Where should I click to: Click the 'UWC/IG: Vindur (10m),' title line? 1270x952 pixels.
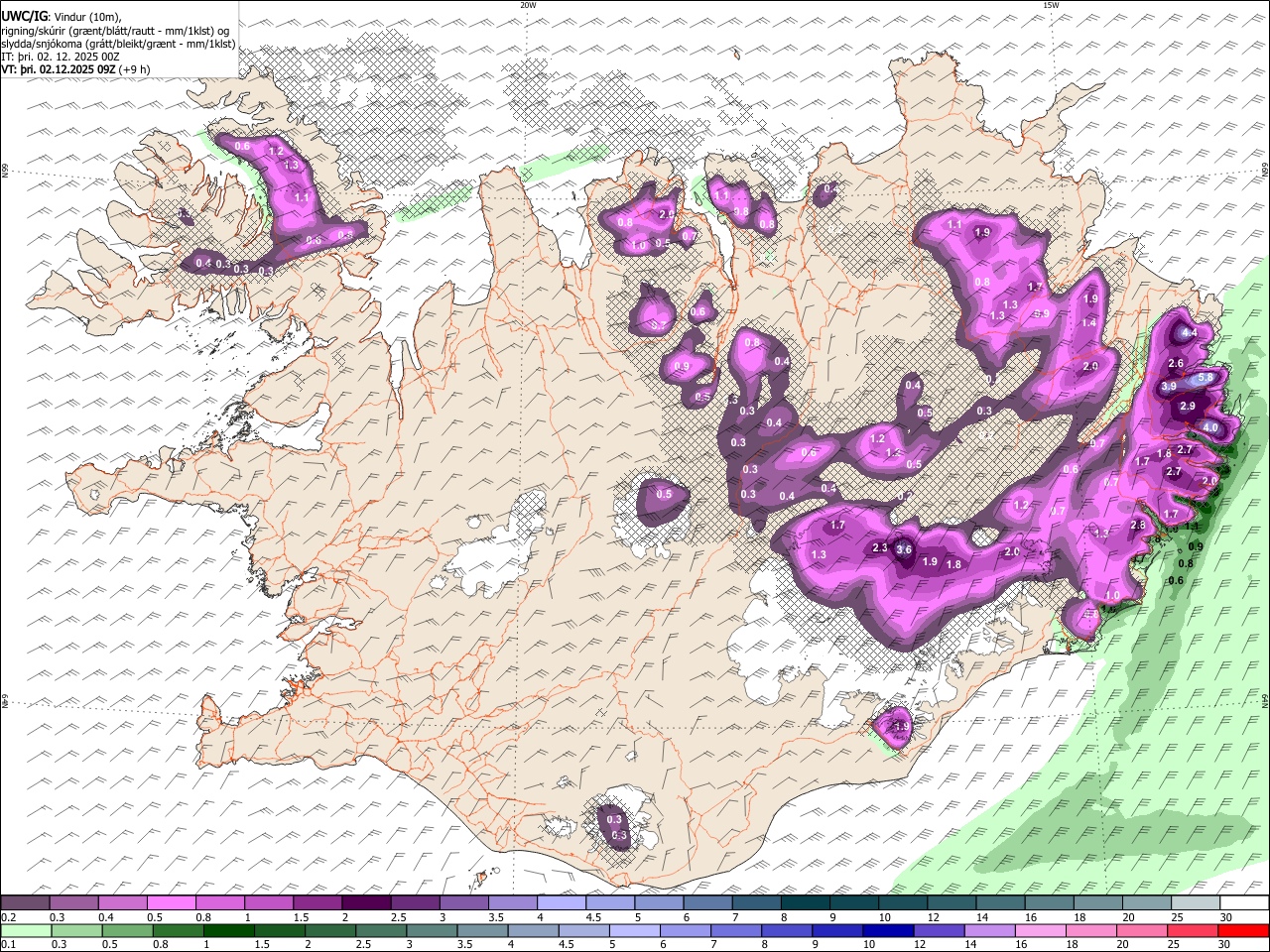(62, 17)
